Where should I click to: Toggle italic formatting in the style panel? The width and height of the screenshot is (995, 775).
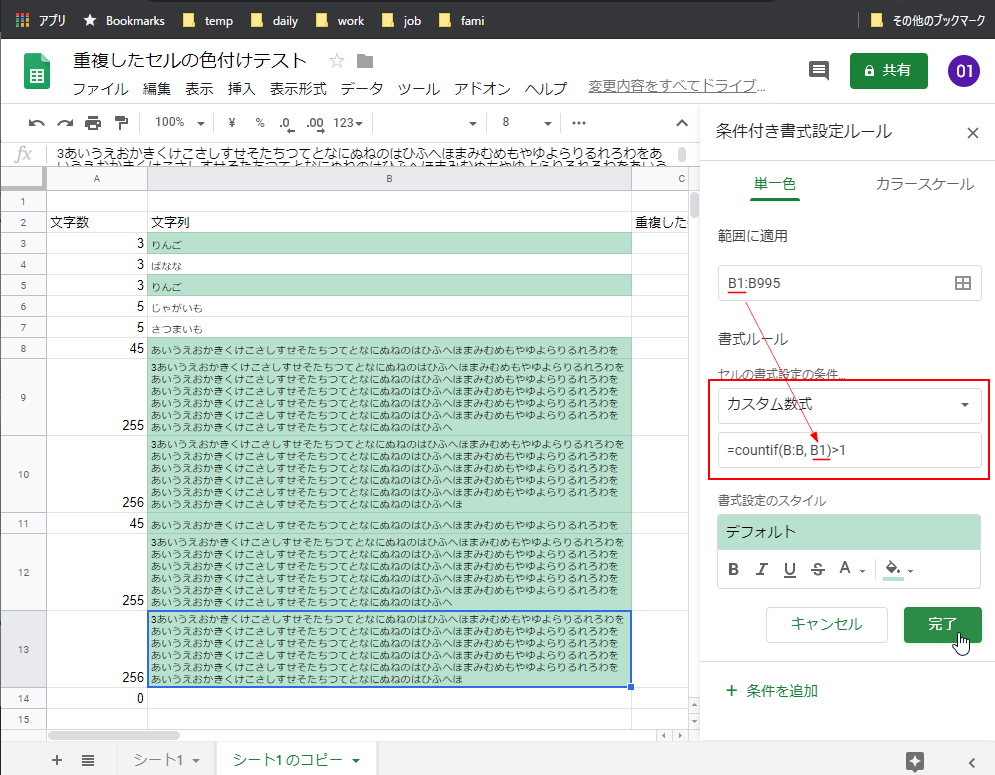pos(762,568)
